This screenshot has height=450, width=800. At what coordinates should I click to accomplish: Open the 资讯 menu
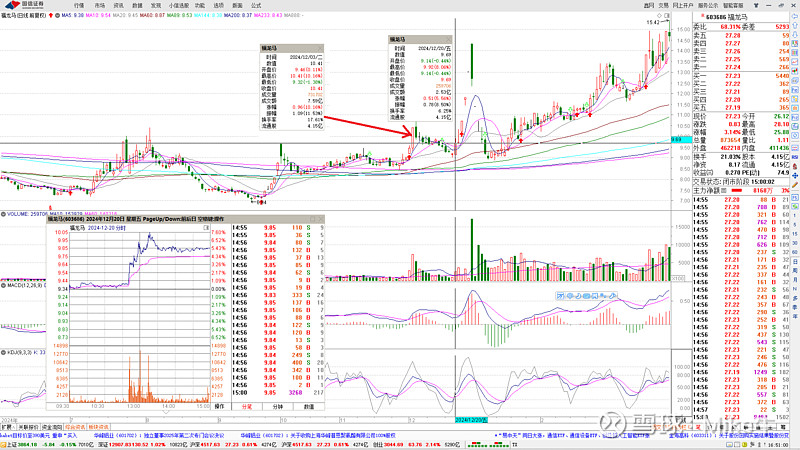click(119, 5)
